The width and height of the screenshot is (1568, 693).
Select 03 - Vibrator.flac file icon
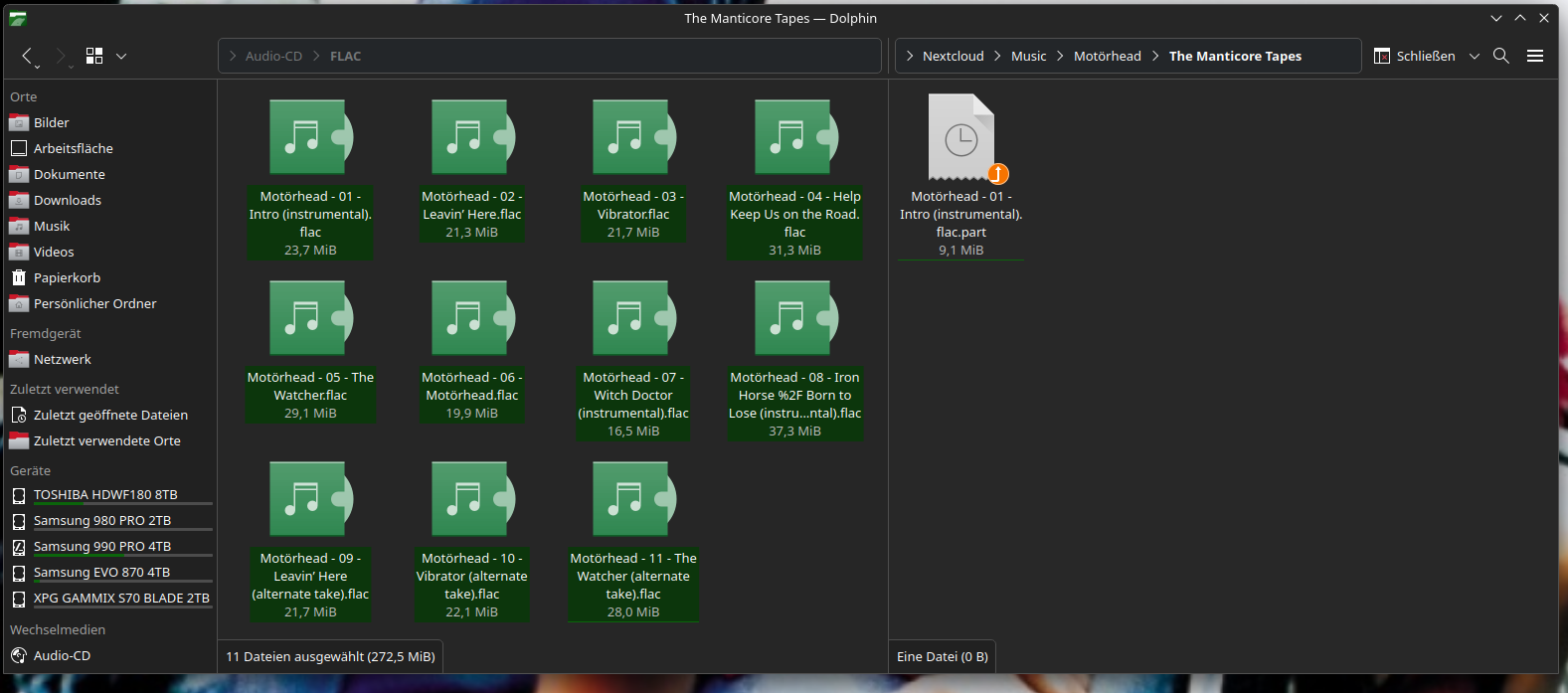click(633, 137)
